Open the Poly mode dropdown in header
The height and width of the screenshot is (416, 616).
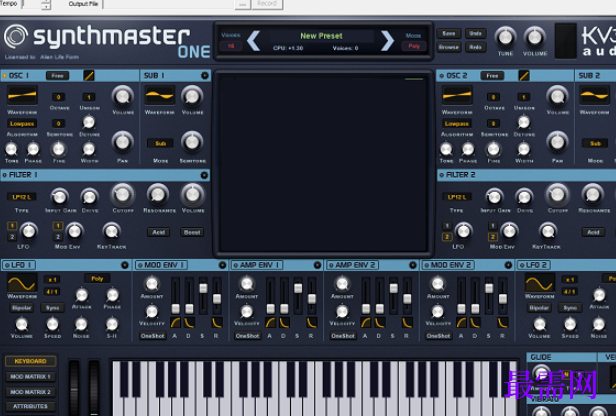coord(414,46)
